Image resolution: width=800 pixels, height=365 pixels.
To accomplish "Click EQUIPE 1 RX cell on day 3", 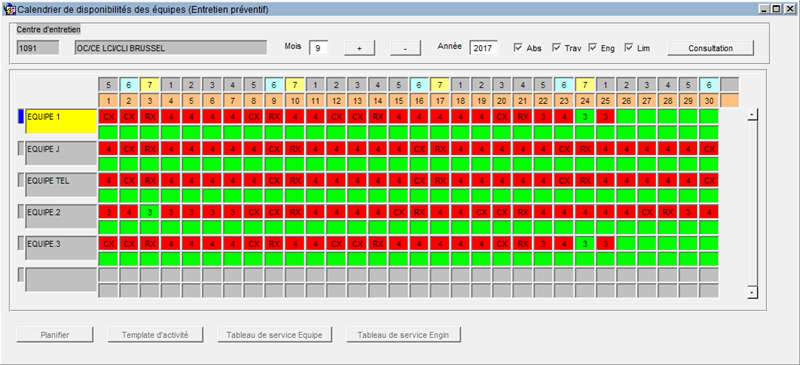I will pos(149,116).
